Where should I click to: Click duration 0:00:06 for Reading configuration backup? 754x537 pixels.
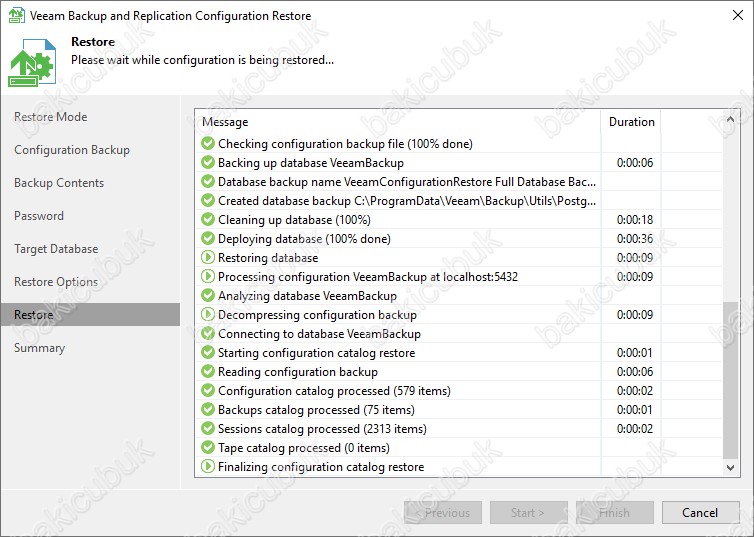[x=635, y=372]
